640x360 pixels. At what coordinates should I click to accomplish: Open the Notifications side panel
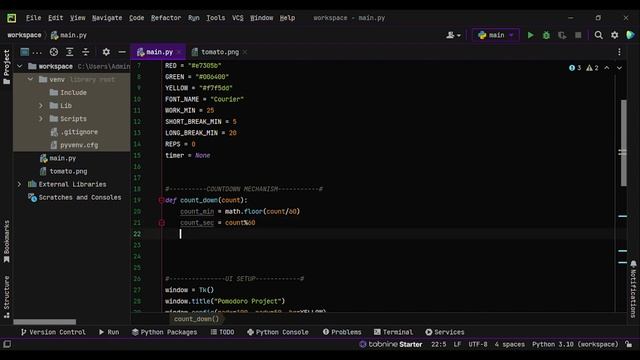pos(633,289)
